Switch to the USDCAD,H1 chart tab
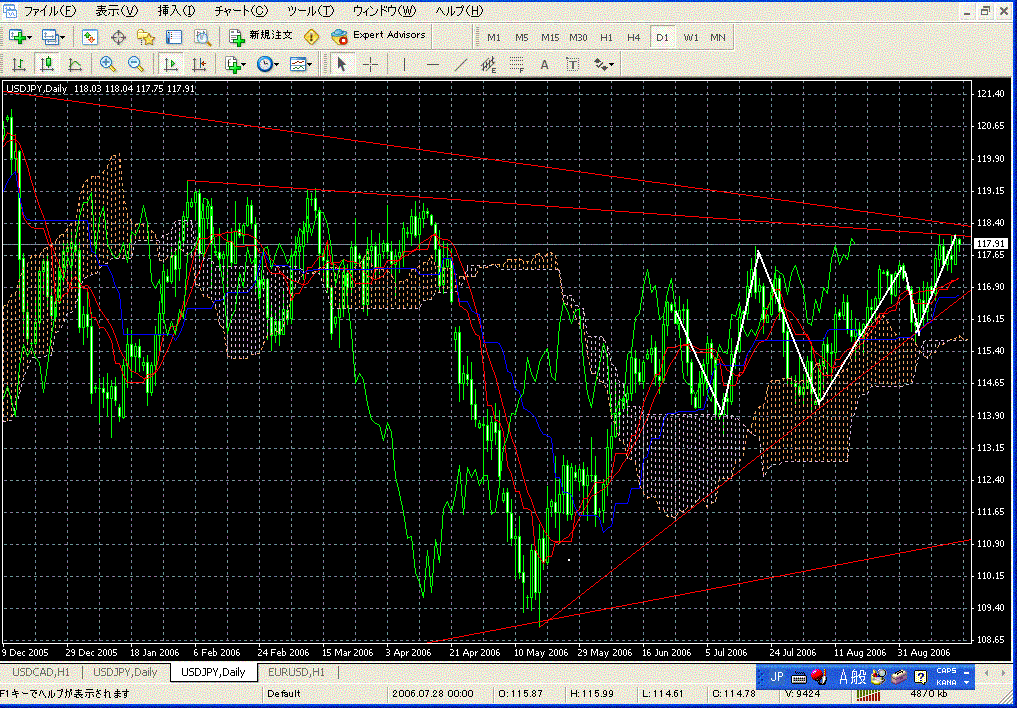Viewport: 1017px width, 711px height. 41,672
